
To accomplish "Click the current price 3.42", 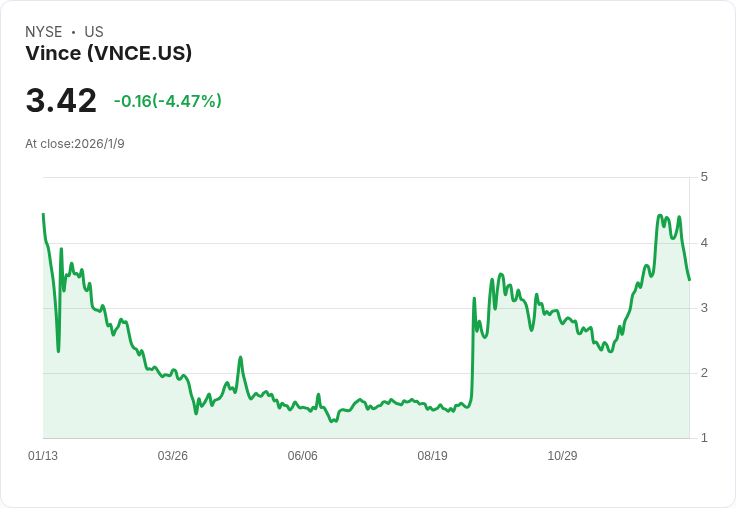I will coord(61,101).
